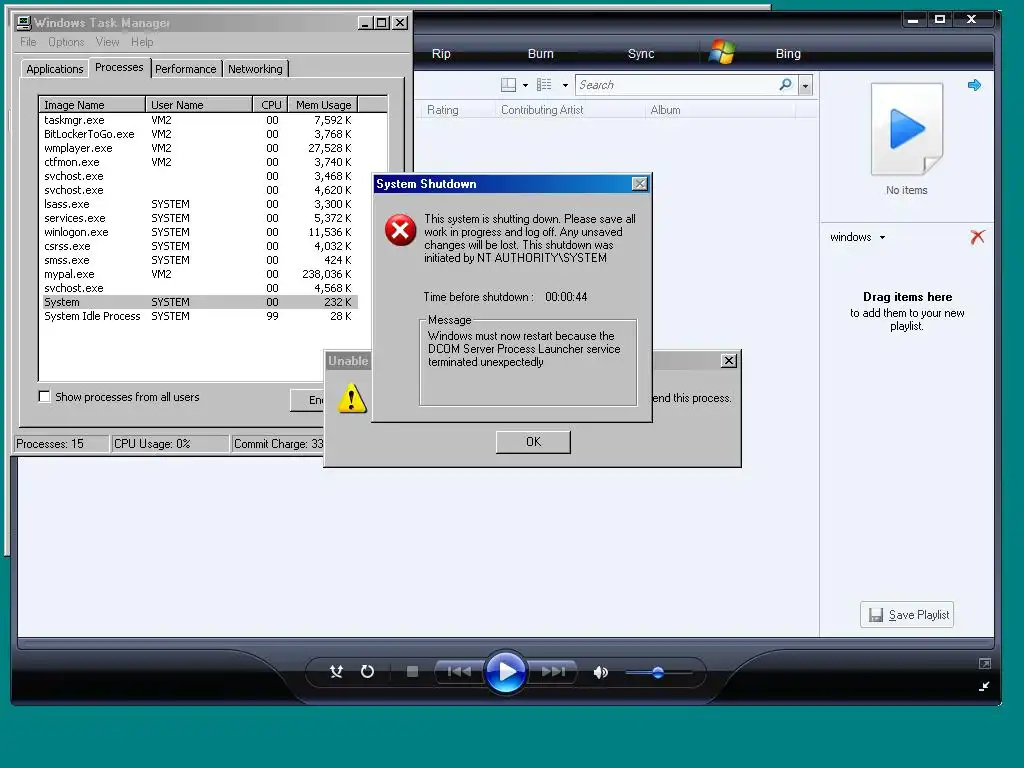Image resolution: width=1024 pixels, height=768 pixels.
Task: Sort processes by Mem Usage header
Action: (x=323, y=104)
